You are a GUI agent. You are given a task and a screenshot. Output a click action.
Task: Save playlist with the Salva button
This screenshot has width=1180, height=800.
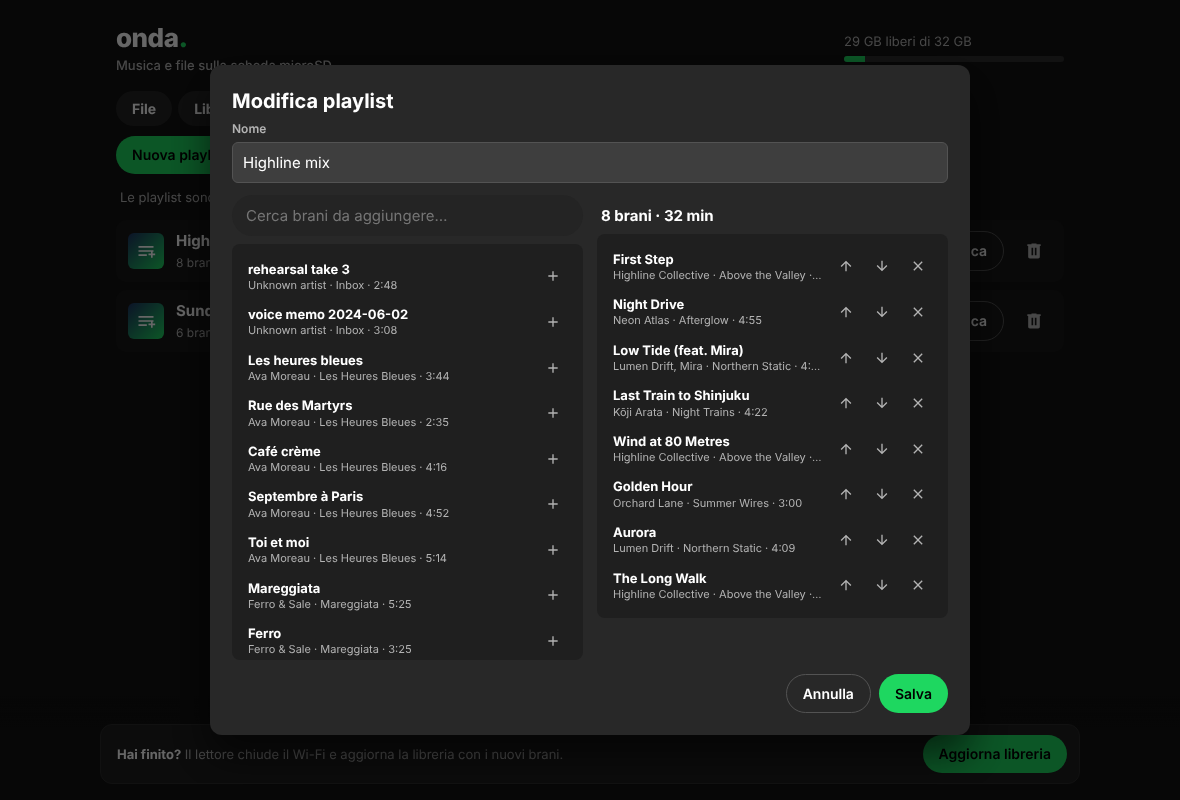(913, 694)
